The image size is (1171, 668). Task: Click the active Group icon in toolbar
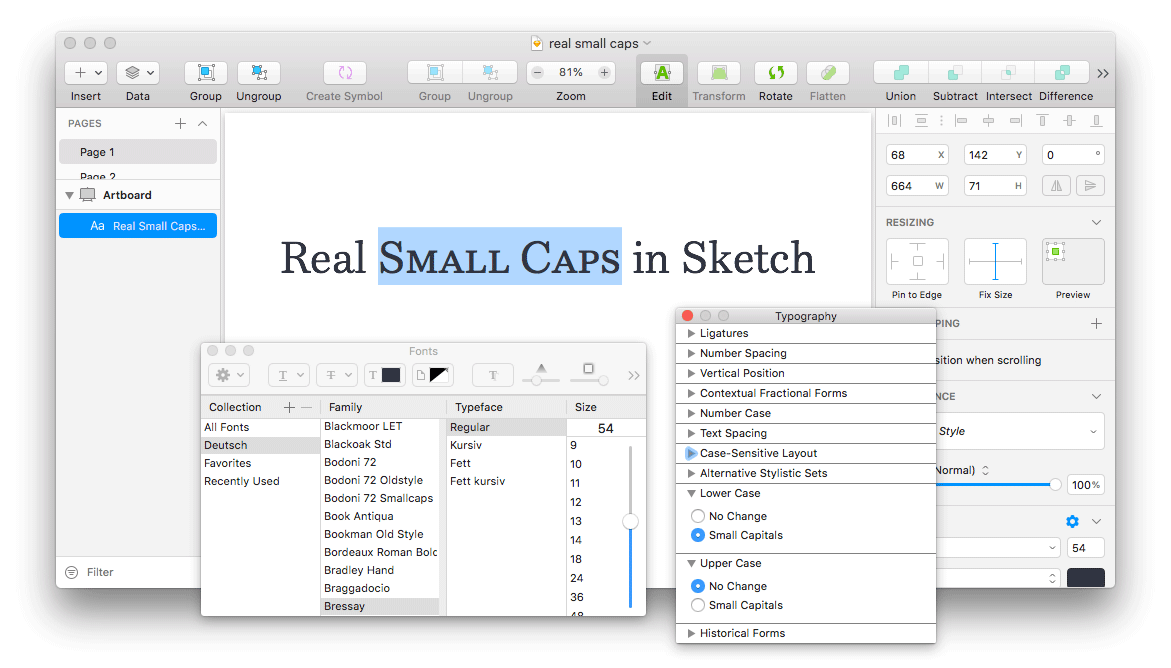[x=206, y=73]
